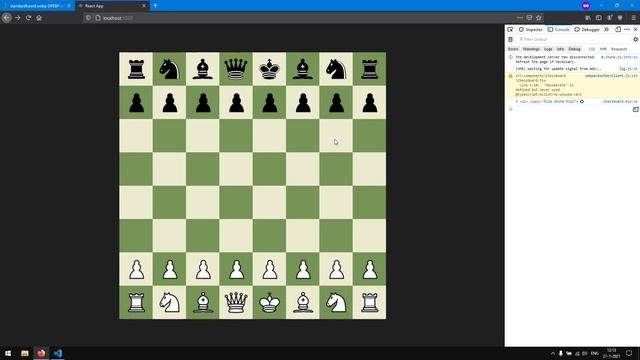Select the black pawn in front of the queen
Viewport: 640px width, 360px height.
[236, 102]
